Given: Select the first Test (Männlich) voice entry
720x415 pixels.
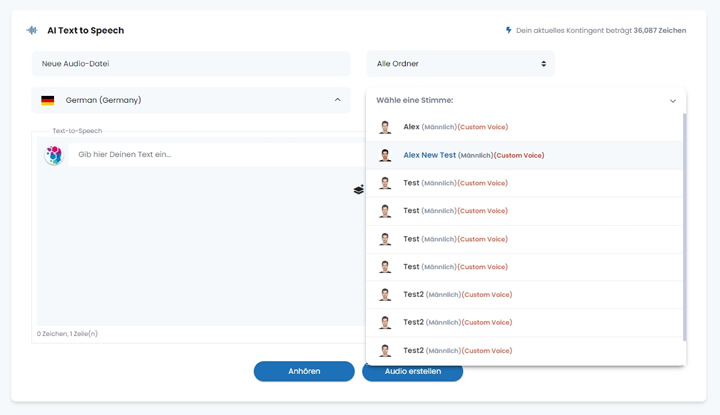Looking at the screenshot, I should click(x=455, y=183).
